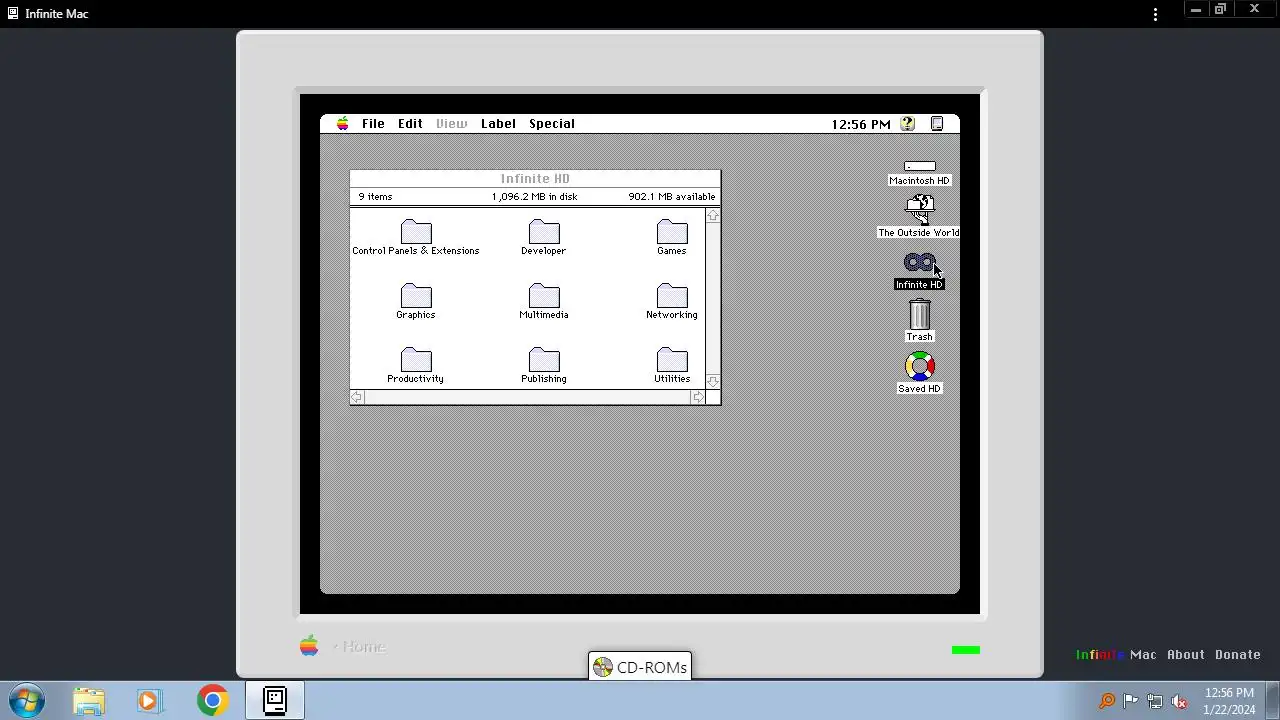Open the Apple menu in Mac menu bar
This screenshot has height=720, width=1280.
click(343, 124)
